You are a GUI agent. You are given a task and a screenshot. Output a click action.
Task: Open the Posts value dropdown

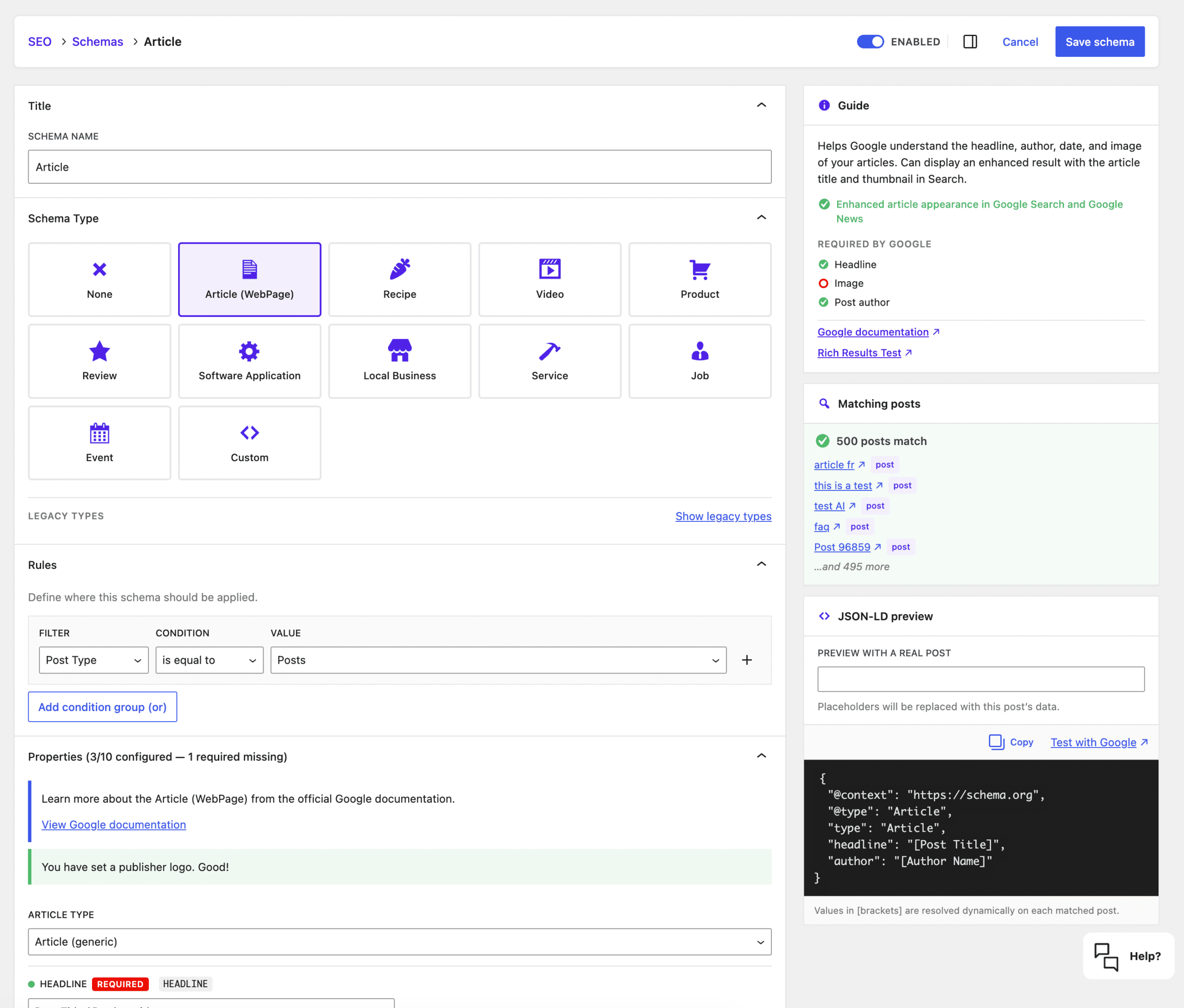tap(498, 660)
